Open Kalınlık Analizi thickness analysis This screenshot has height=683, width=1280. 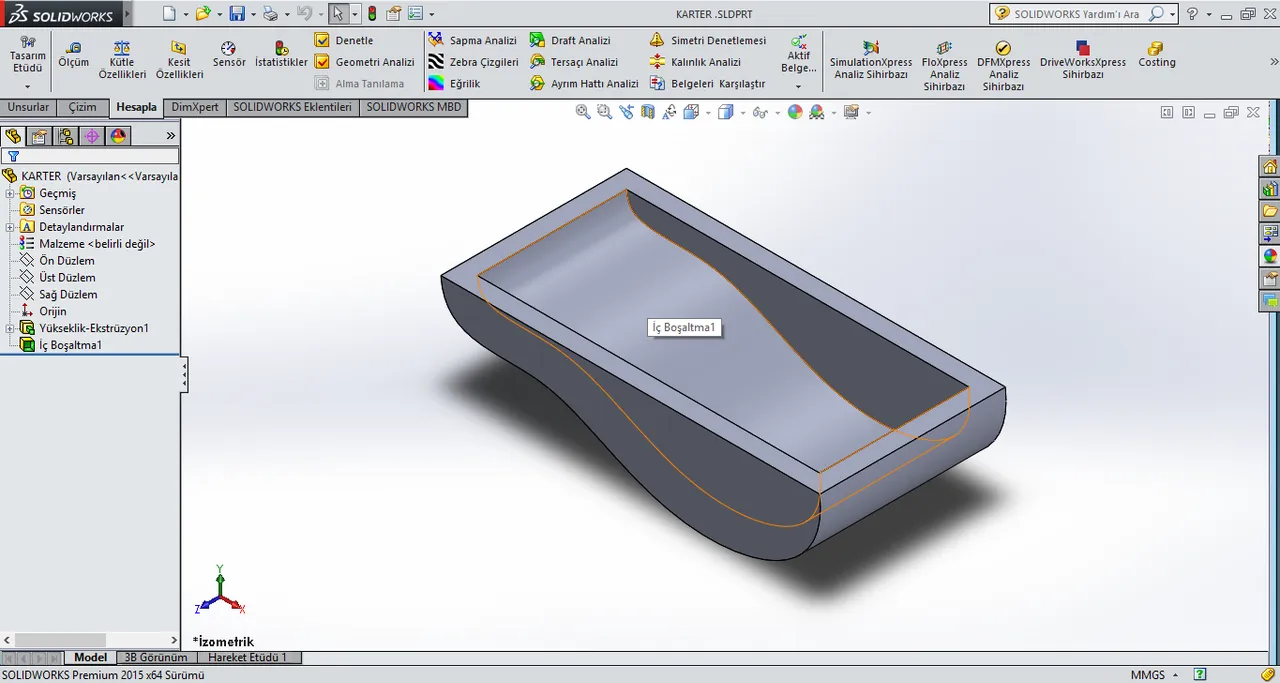point(695,62)
